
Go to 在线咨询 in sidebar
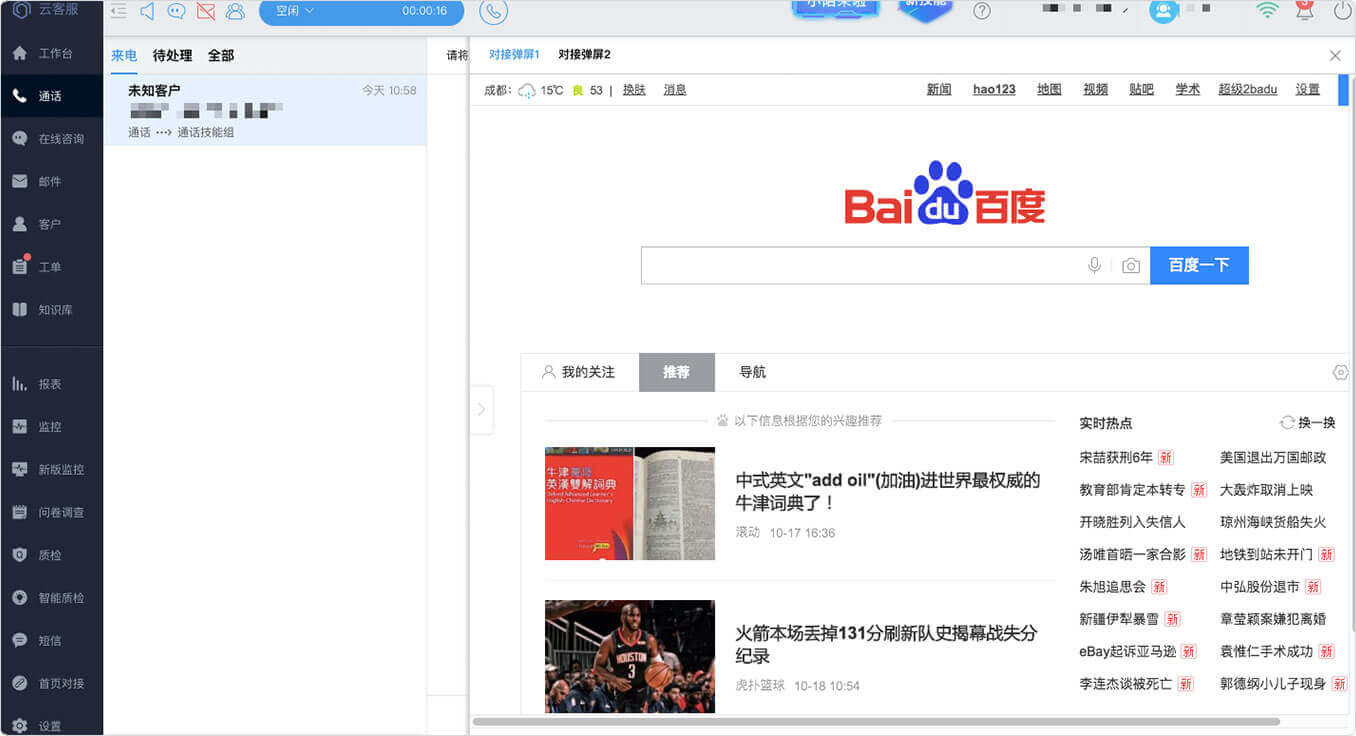(51, 139)
